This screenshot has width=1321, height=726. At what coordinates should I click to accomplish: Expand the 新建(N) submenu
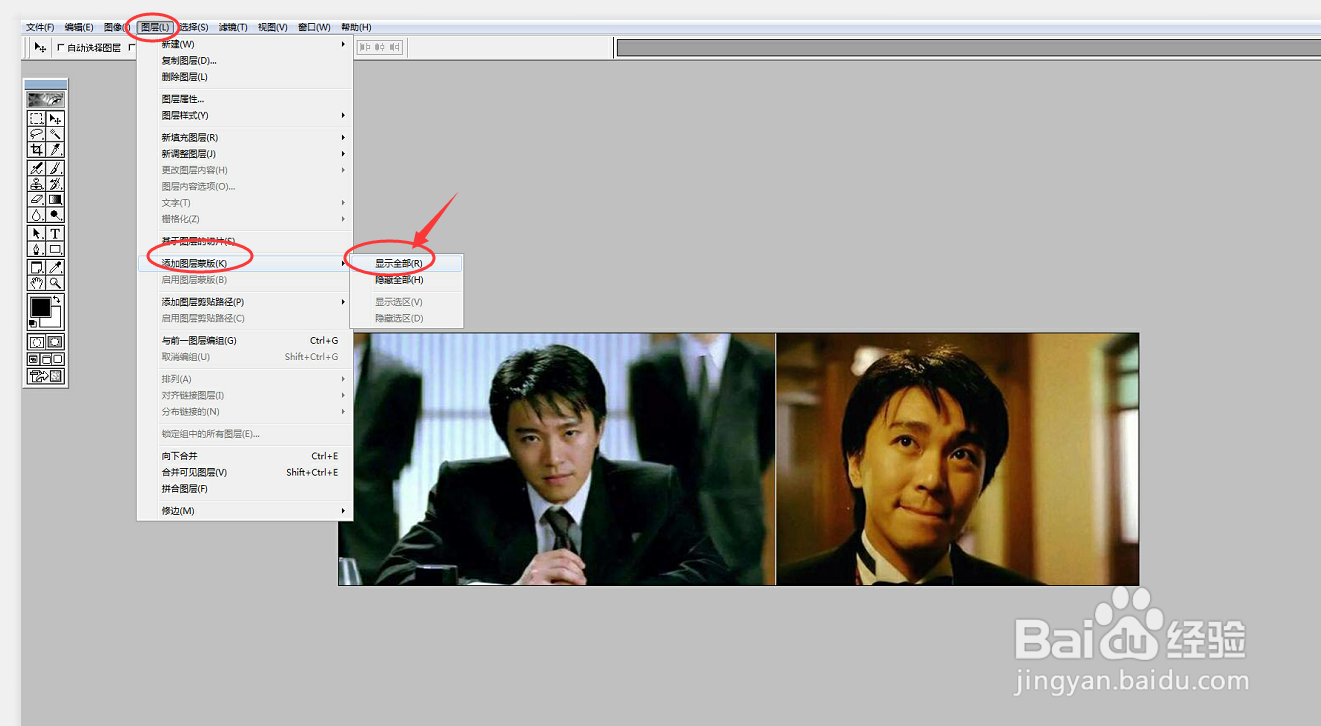[245, 44]
